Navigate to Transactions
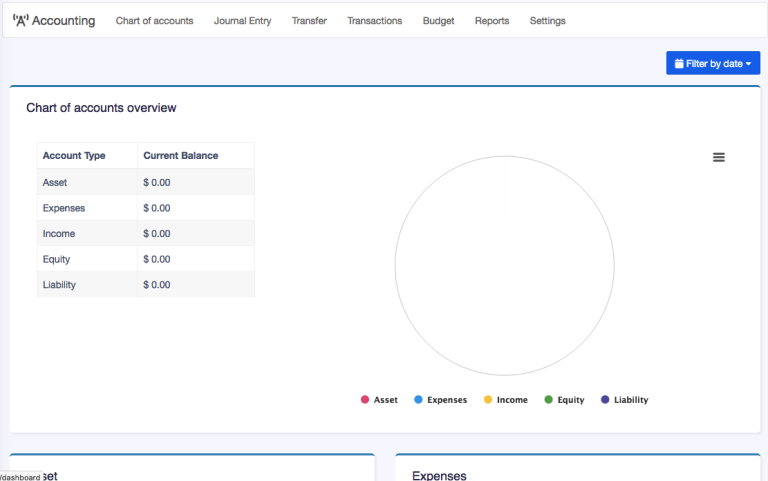 [374, 21]
